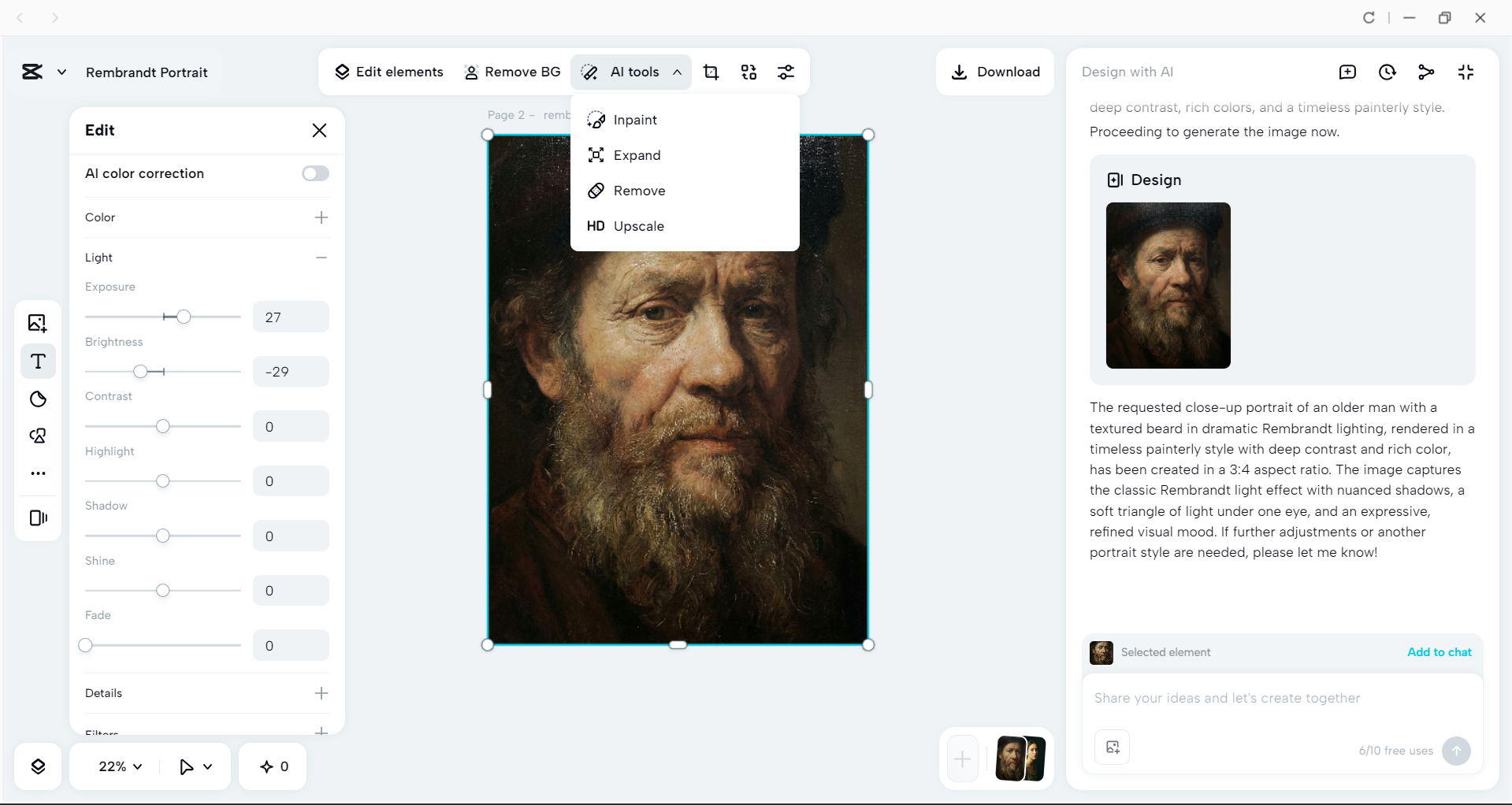Viewport: 1512px width, 805px height.
Task: Click the Download button
Action: (x=994, y=72)
